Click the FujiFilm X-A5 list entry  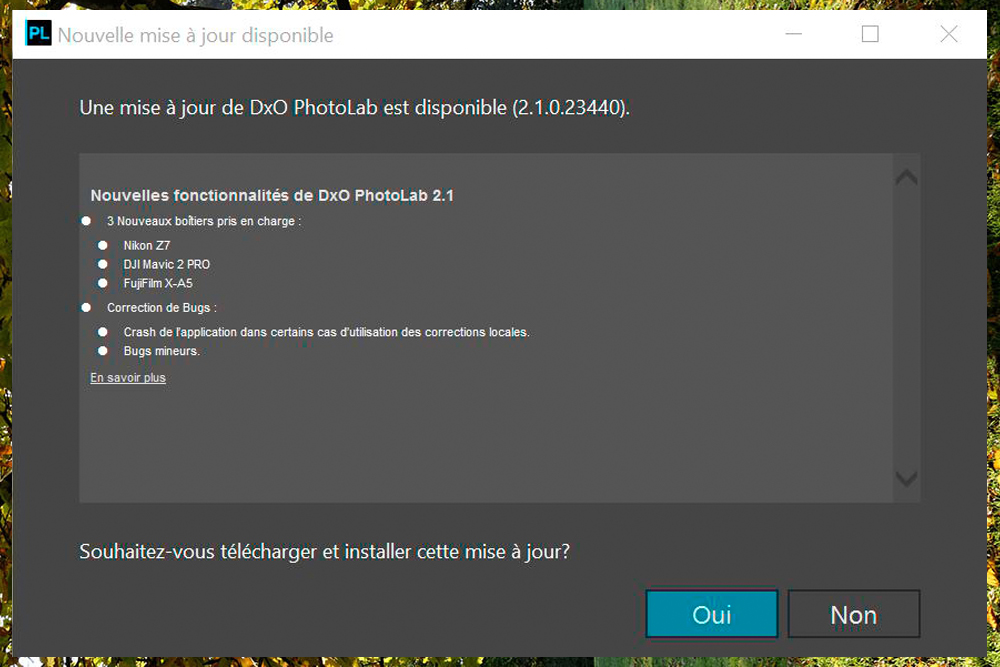158,283
